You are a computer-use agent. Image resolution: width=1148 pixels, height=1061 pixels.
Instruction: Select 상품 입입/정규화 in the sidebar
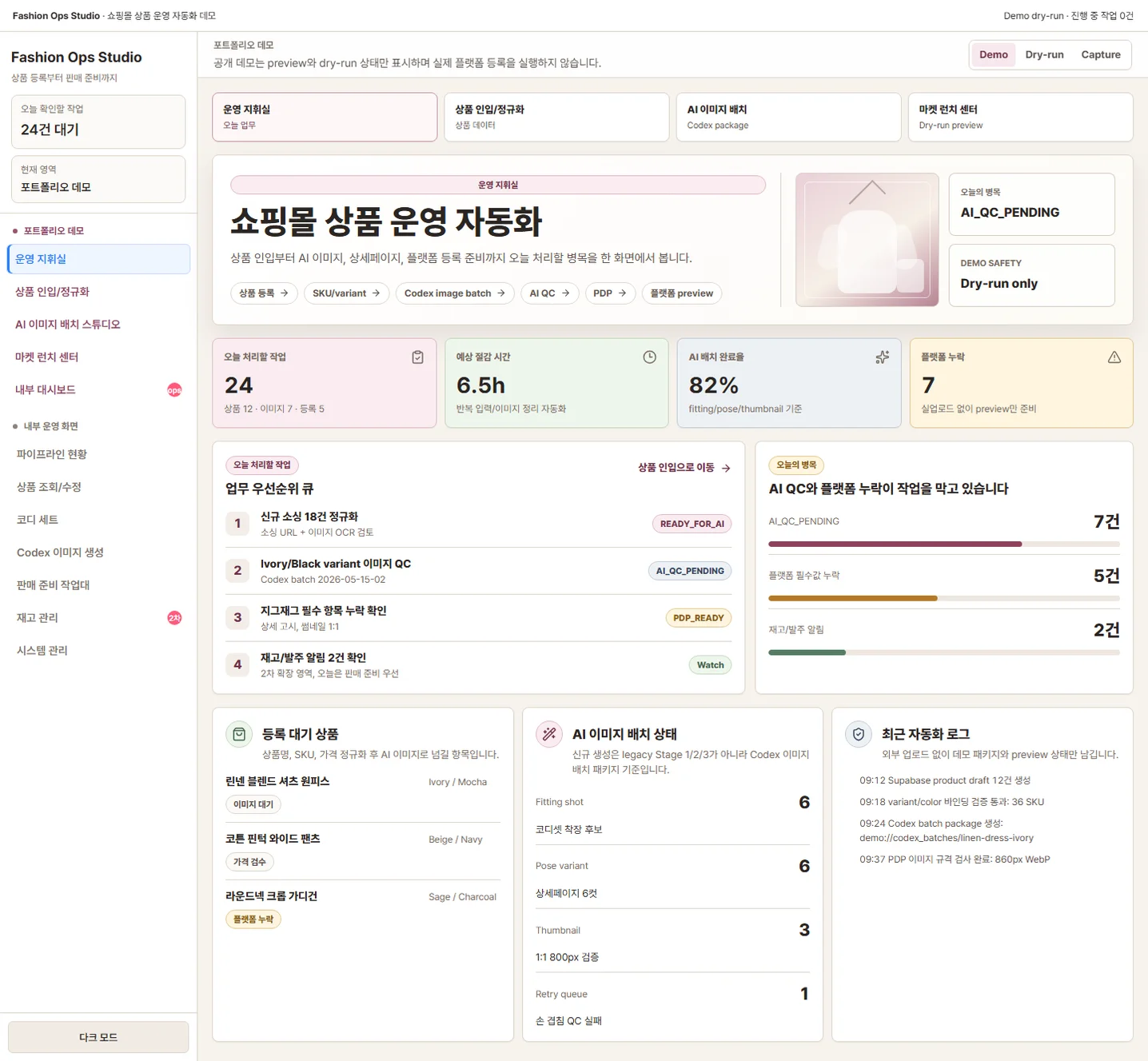pos(98,292)
